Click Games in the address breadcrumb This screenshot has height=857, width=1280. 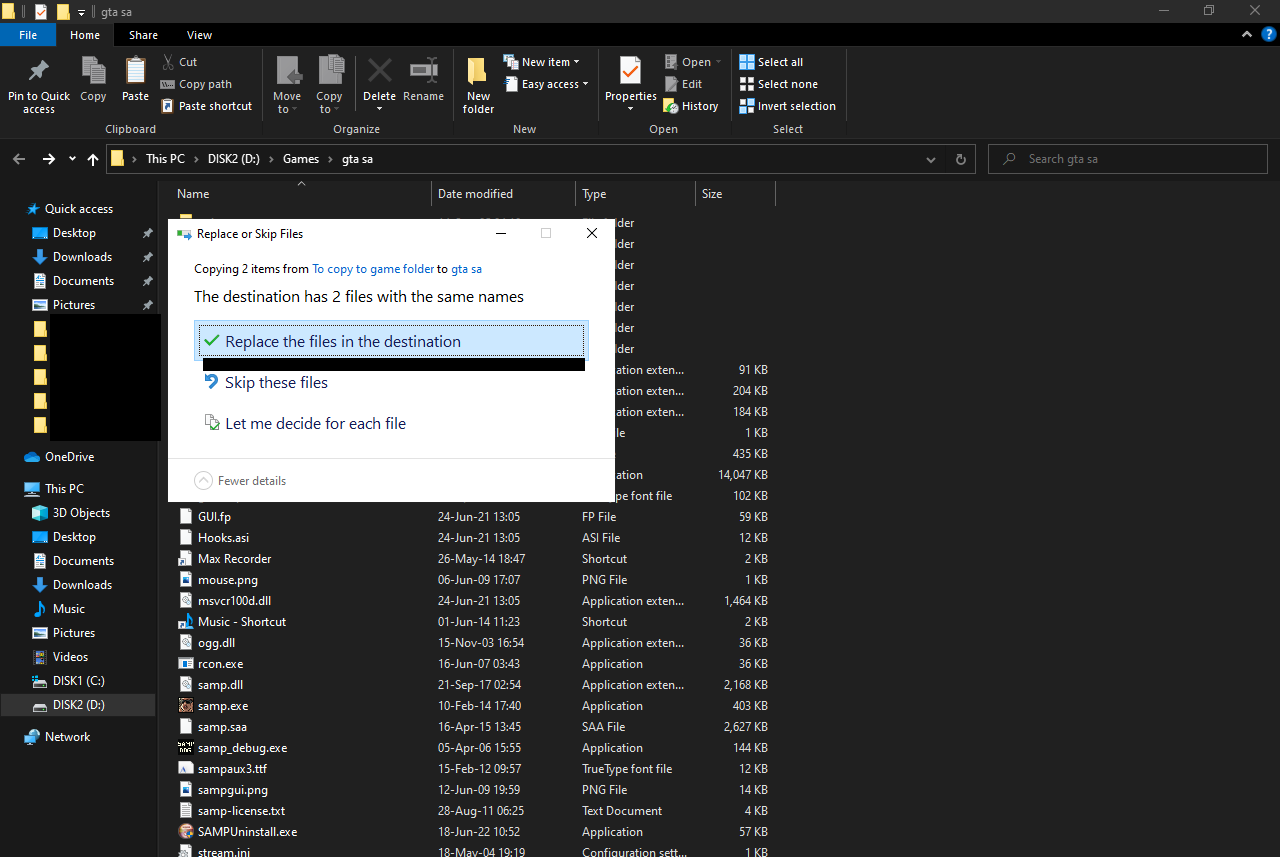[x=301, y=159]
